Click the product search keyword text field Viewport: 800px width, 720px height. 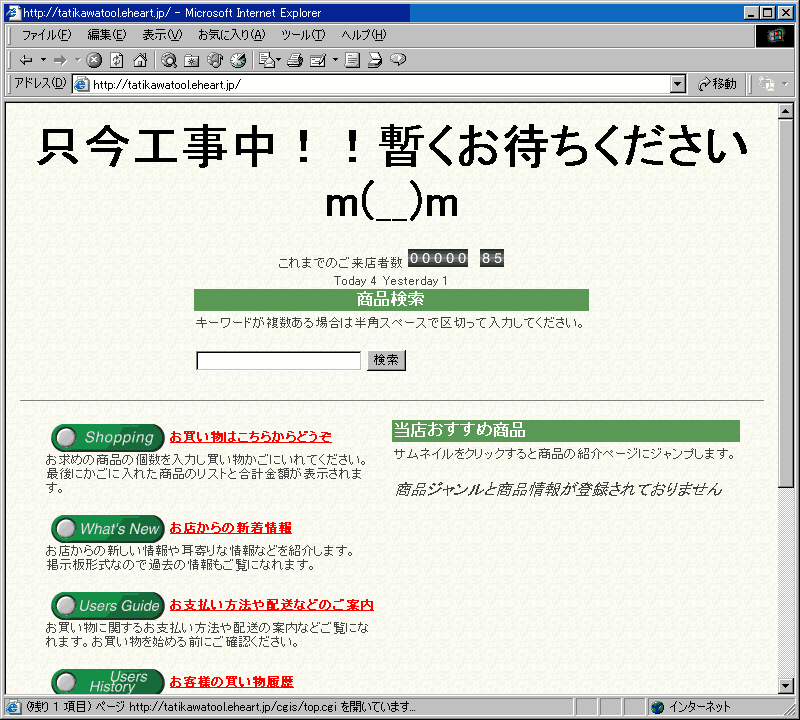[279, 361]
